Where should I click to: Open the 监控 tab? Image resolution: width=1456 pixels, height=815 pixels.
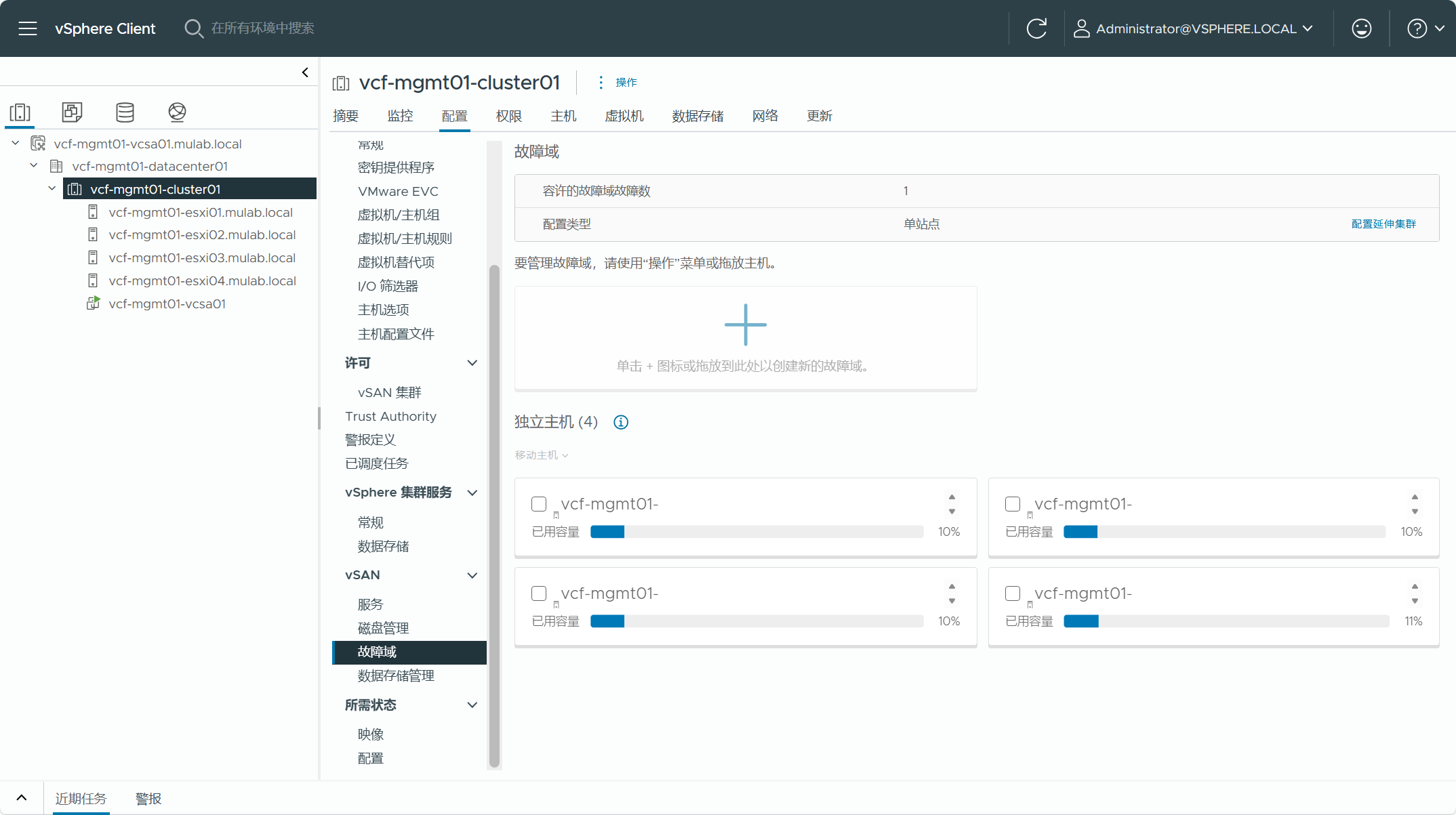pyautogui.click(x=400, y=116)
